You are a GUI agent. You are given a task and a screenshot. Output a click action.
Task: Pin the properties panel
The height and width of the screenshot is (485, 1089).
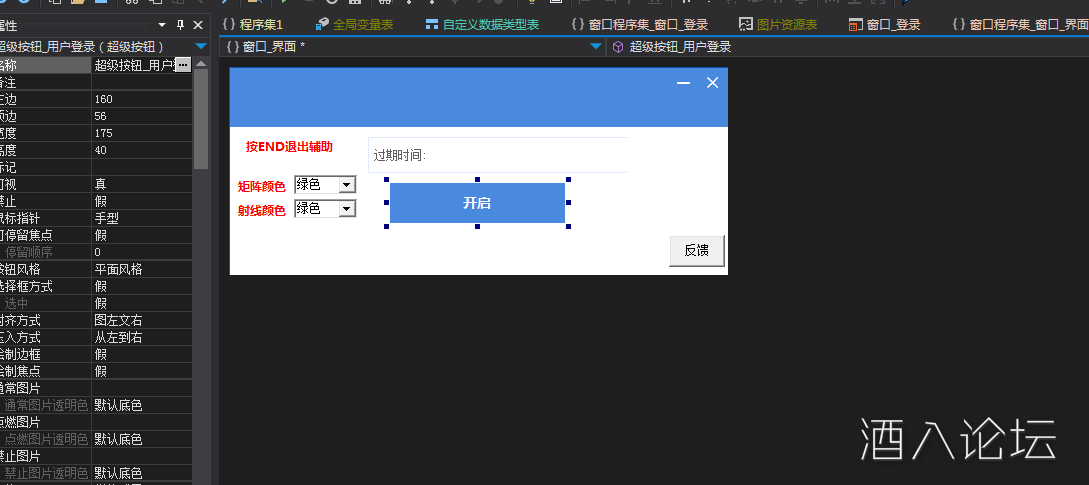click(181, 25)
